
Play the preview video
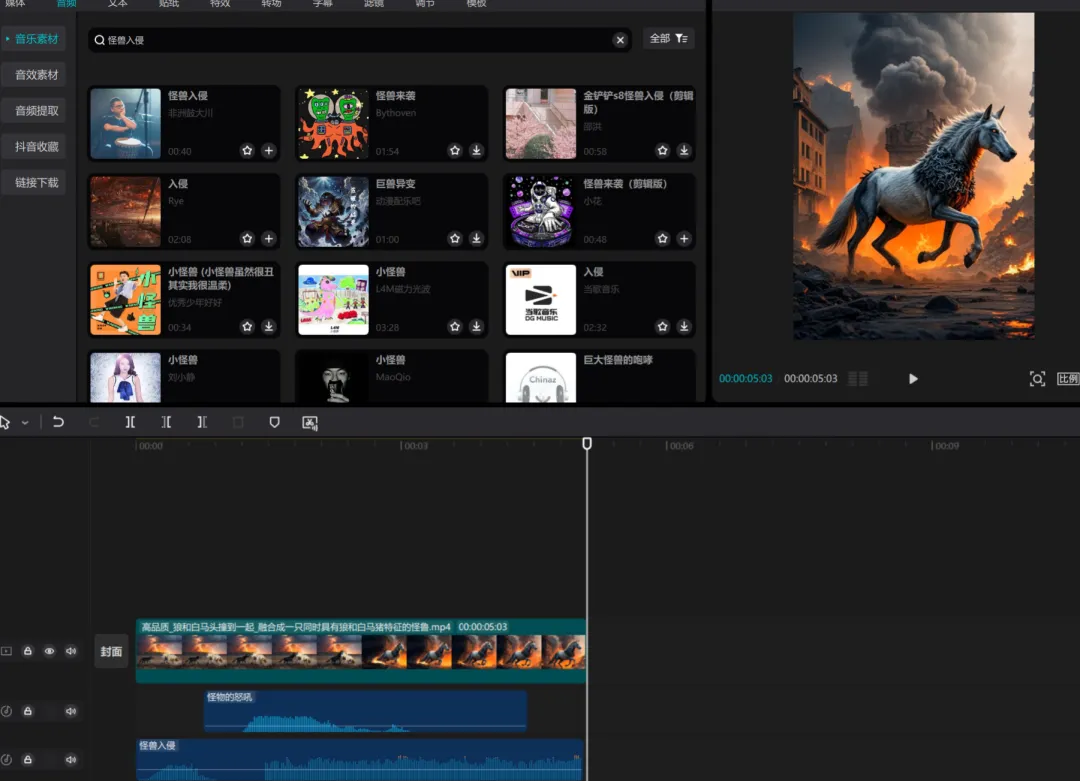tap(913, 379)
